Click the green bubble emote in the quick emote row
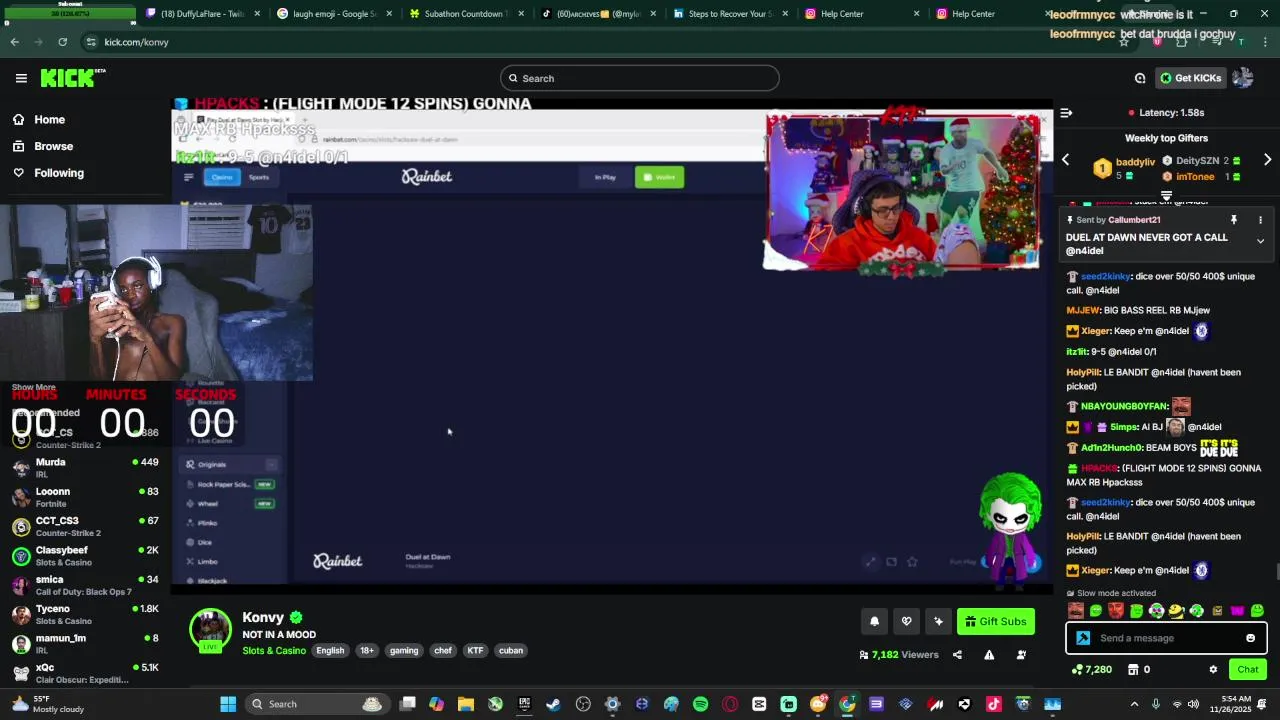1280x720 pixels. tap(1096, 611)
